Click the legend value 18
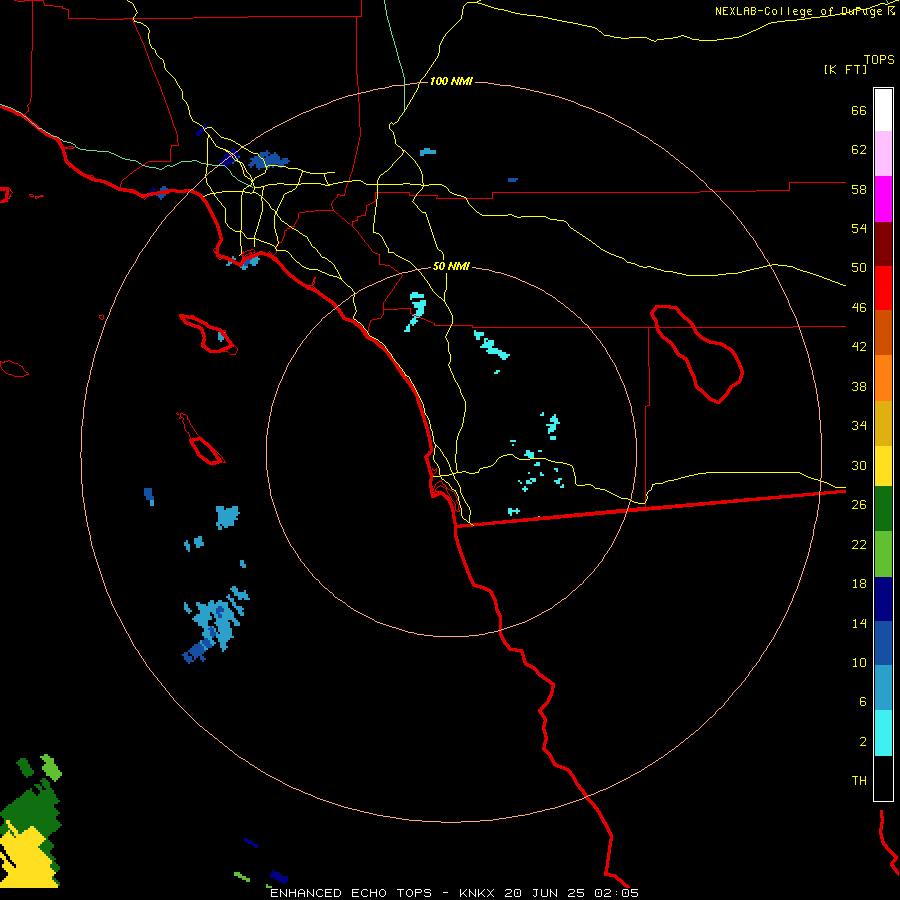Screen dimensions: 900x900 (x=859, y=584)
